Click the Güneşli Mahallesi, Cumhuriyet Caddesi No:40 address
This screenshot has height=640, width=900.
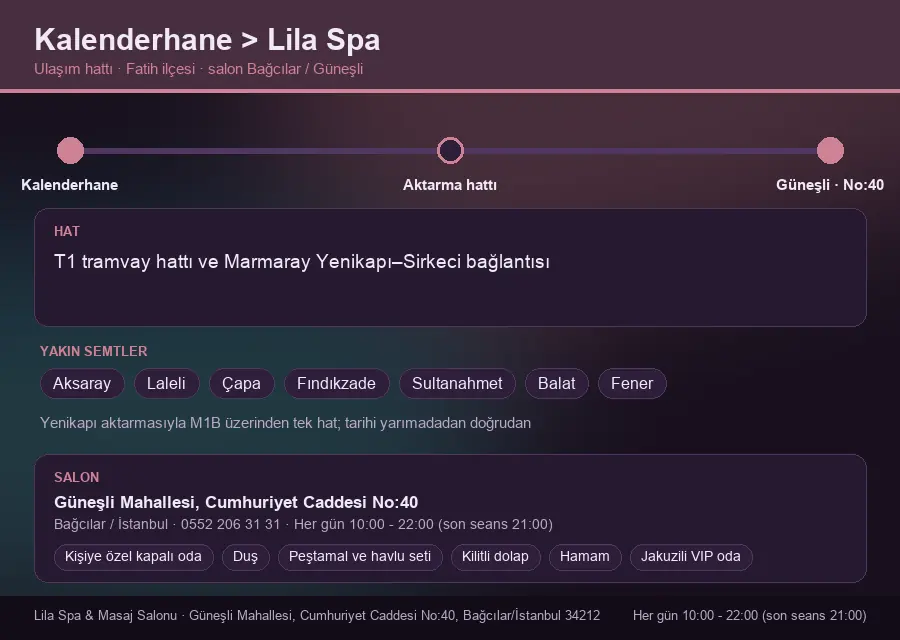pos(236,502)
